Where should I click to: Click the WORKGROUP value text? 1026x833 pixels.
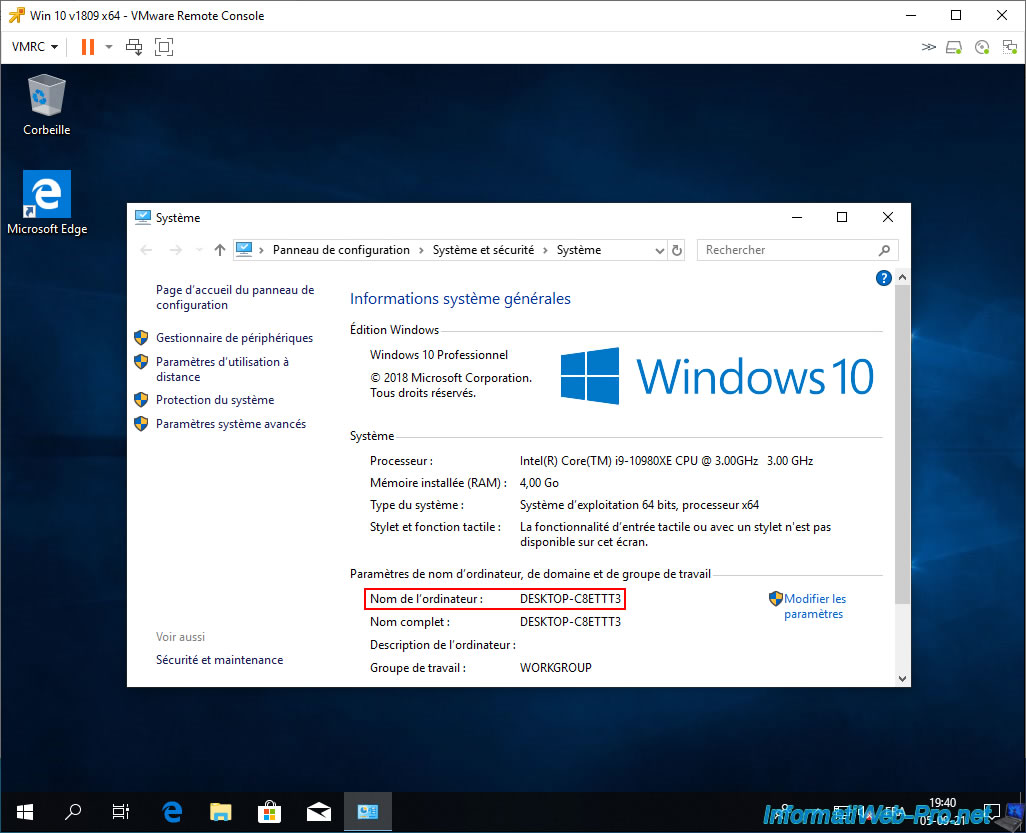(x=556, y=667)
